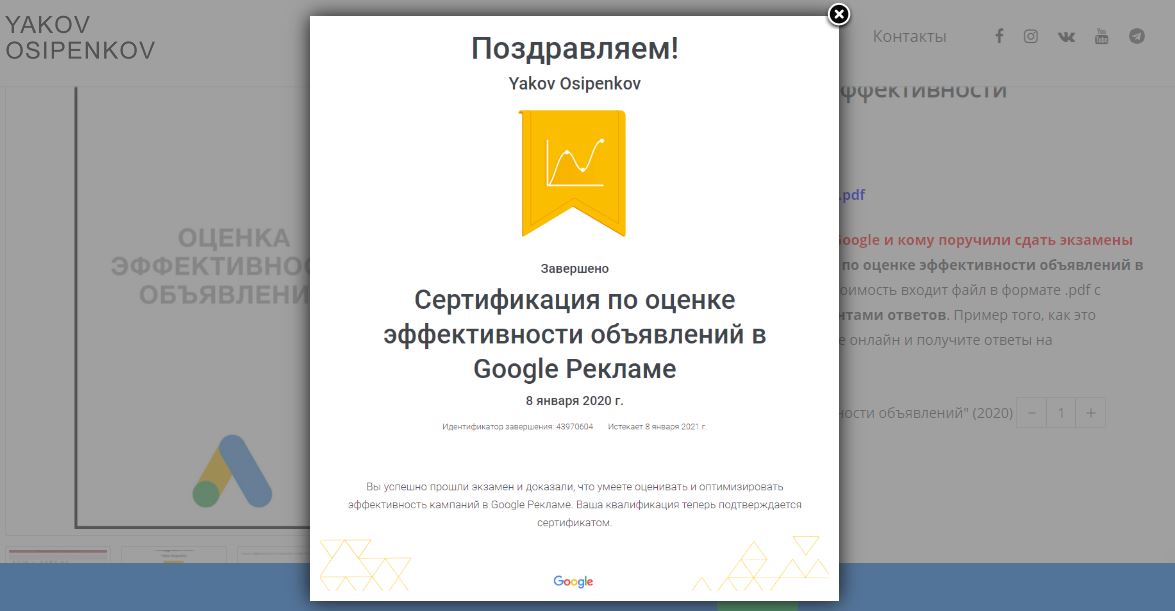Open the YouTube channel icon

click(1101, 36)
